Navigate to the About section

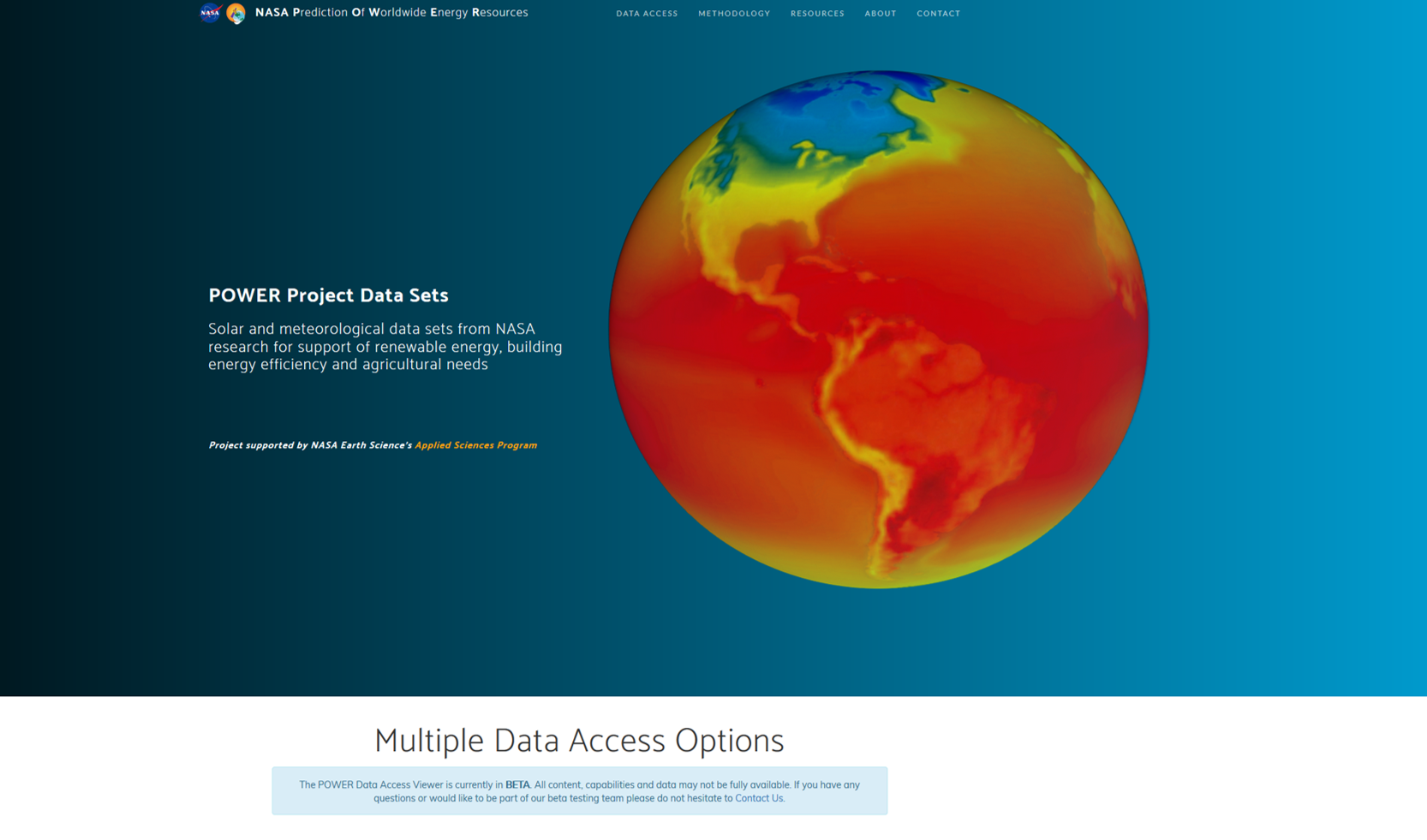tap(881, 14)
